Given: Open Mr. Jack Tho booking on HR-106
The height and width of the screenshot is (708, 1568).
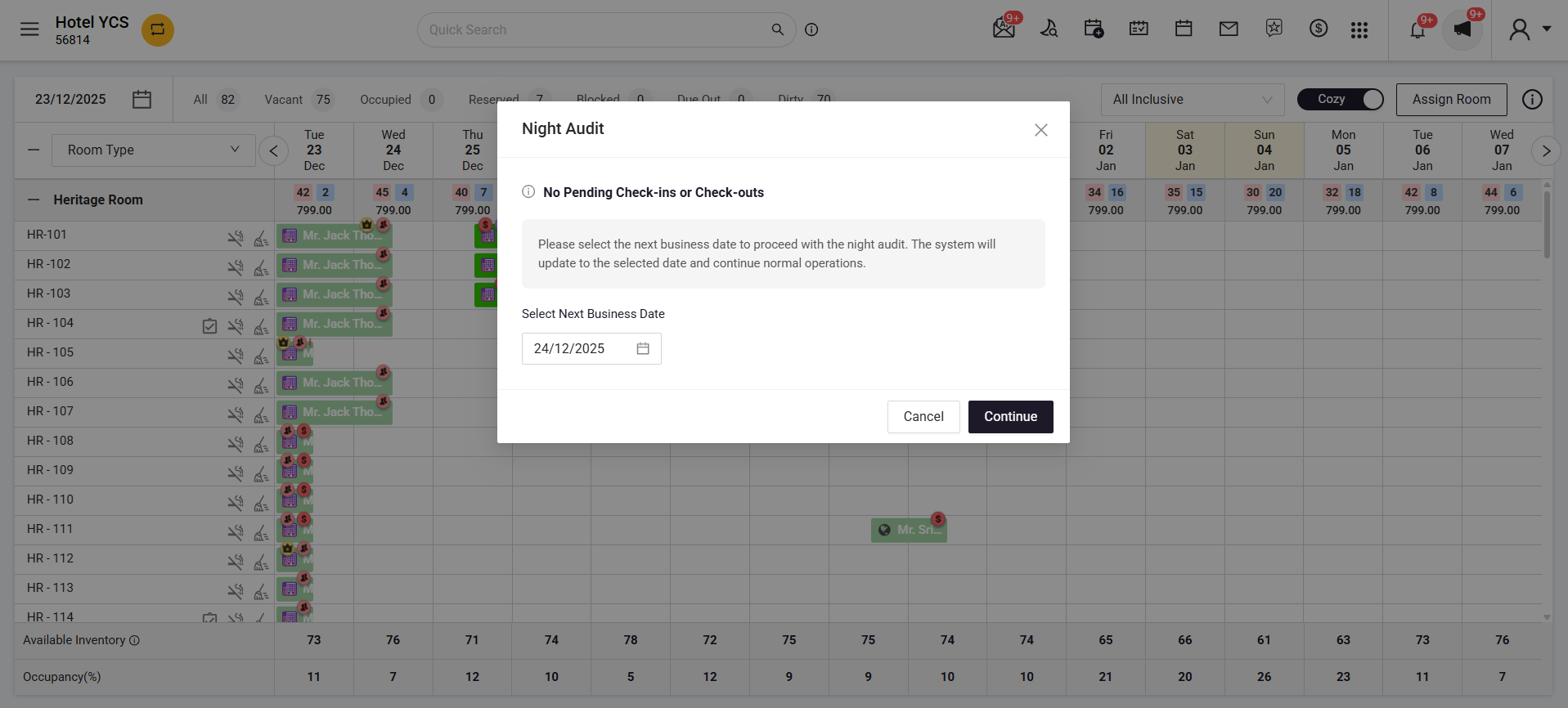Looking at the screenshot, I should (x=334, y=383).
